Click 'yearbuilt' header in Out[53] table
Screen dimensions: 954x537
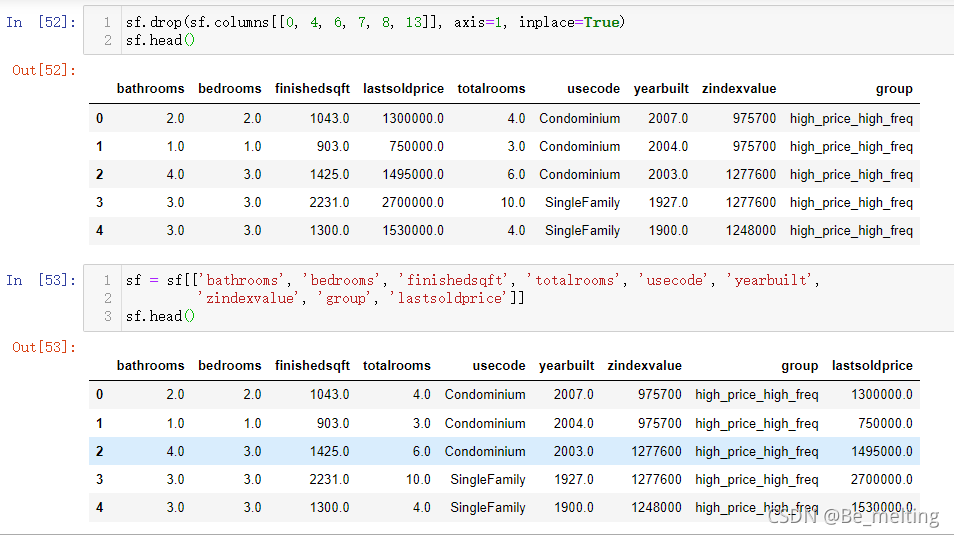[566, 366]
